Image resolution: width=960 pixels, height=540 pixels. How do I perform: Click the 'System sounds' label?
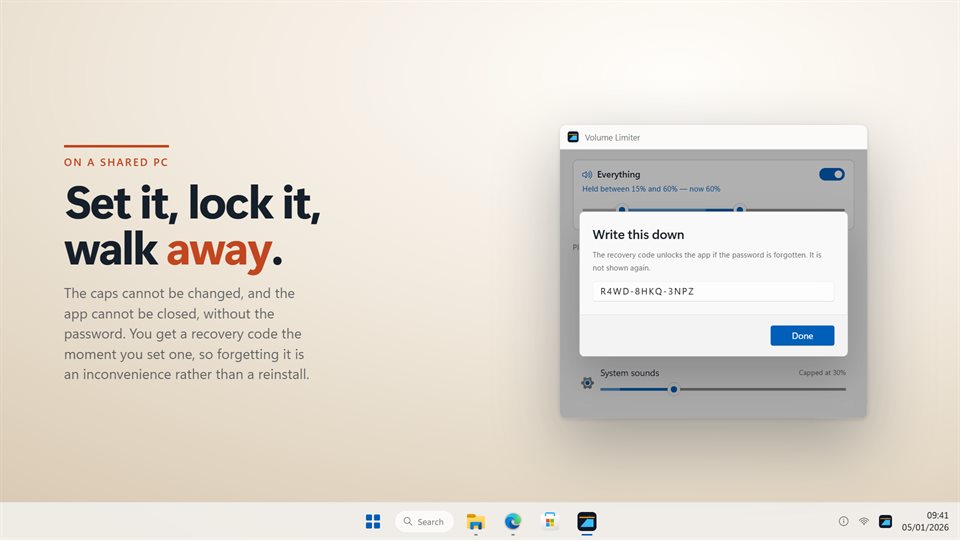coord(629,373)
